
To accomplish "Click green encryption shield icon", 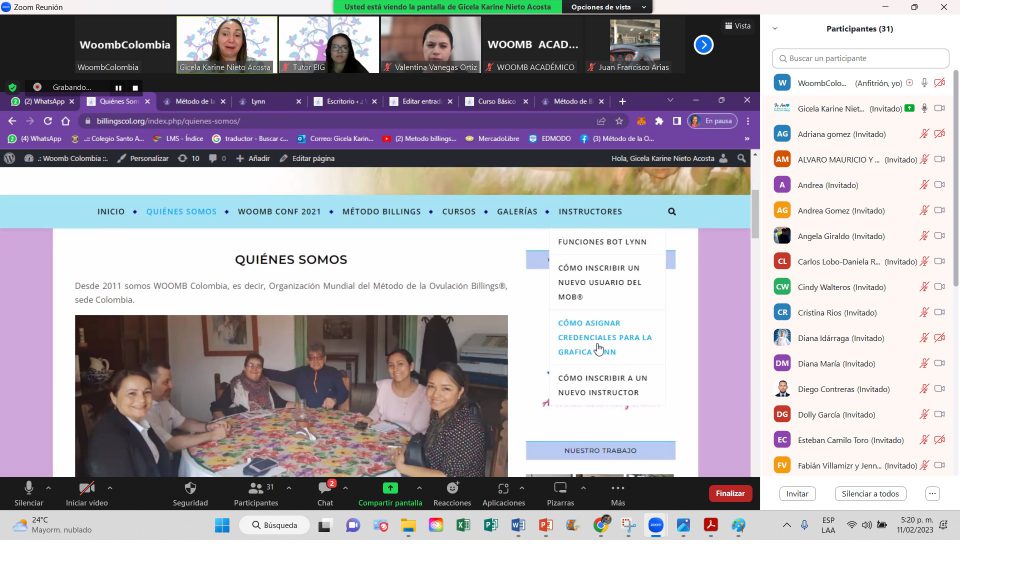I will (x=12, y=87).
